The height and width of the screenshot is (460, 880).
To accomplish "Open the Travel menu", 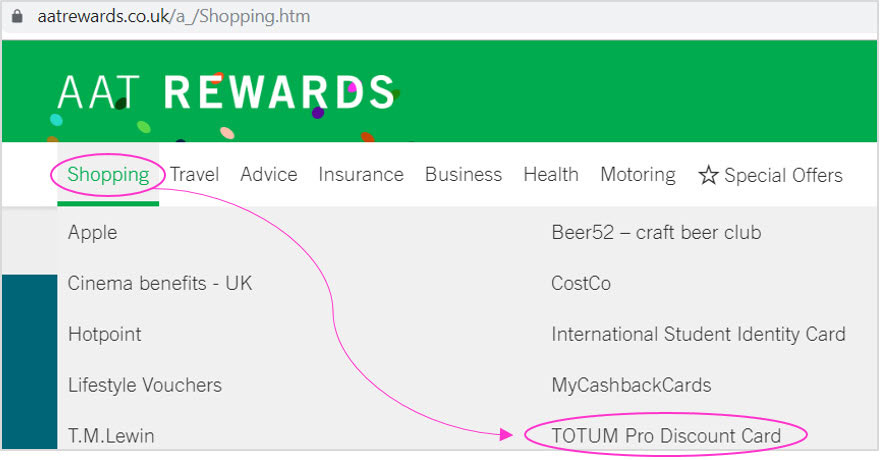I will tap(194, 174).
